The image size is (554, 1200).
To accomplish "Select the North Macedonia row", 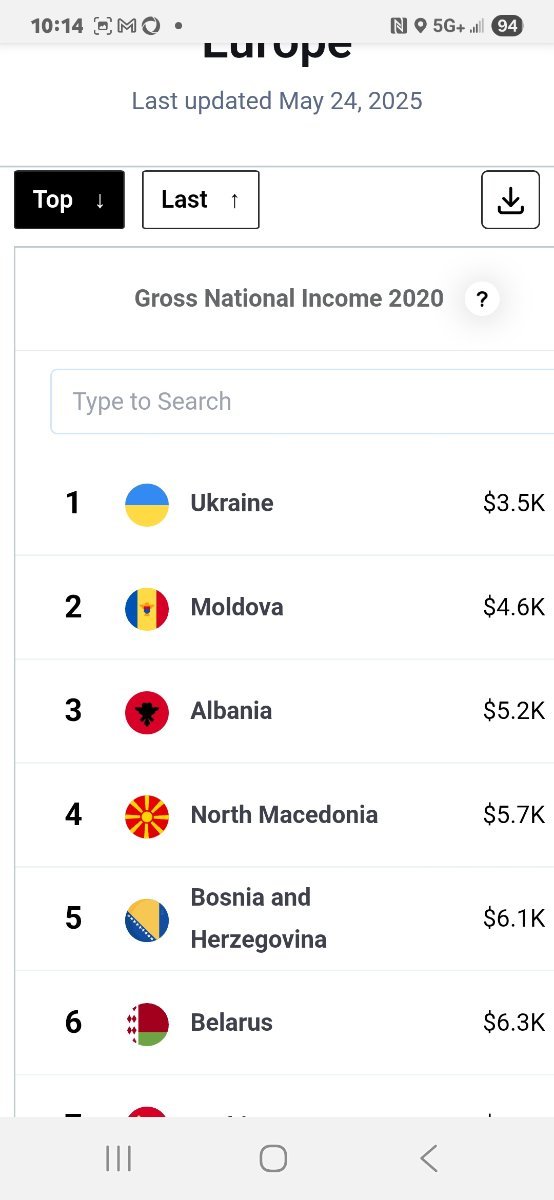I will pyautogui.click(x=285, y=815).
